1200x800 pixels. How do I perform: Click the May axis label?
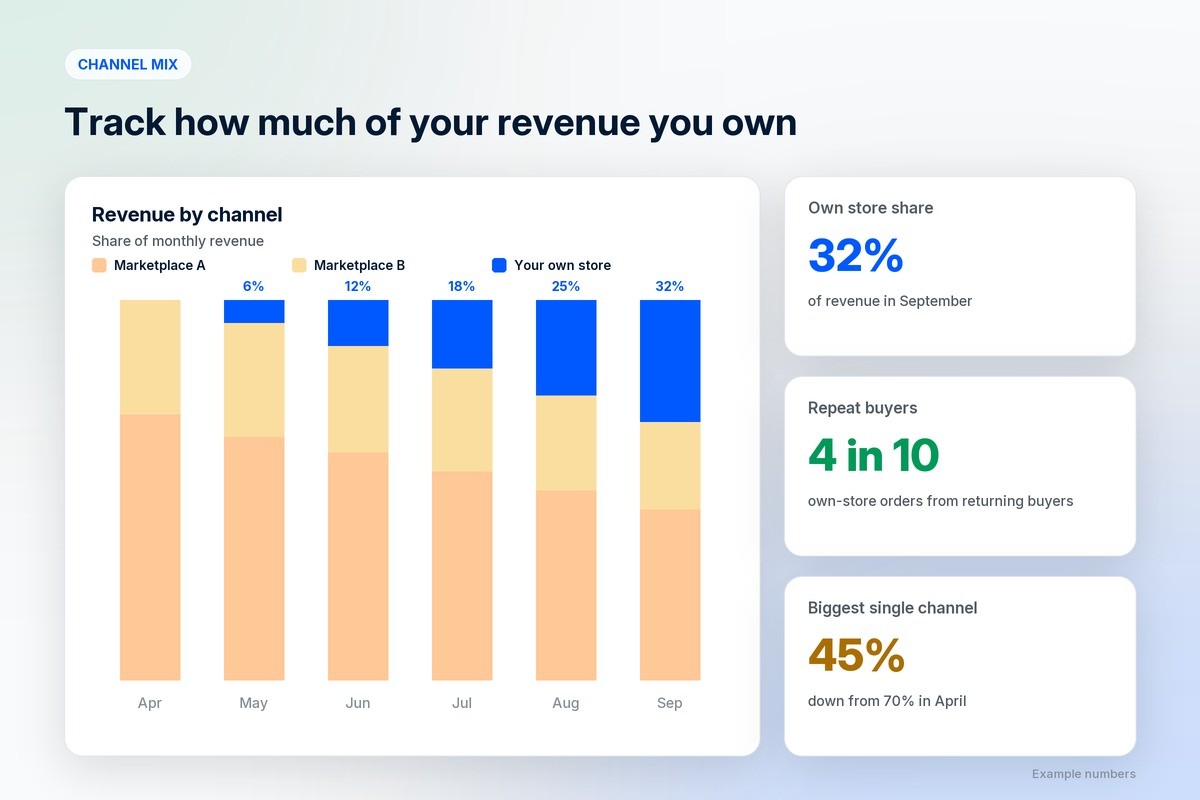(254, 703)
